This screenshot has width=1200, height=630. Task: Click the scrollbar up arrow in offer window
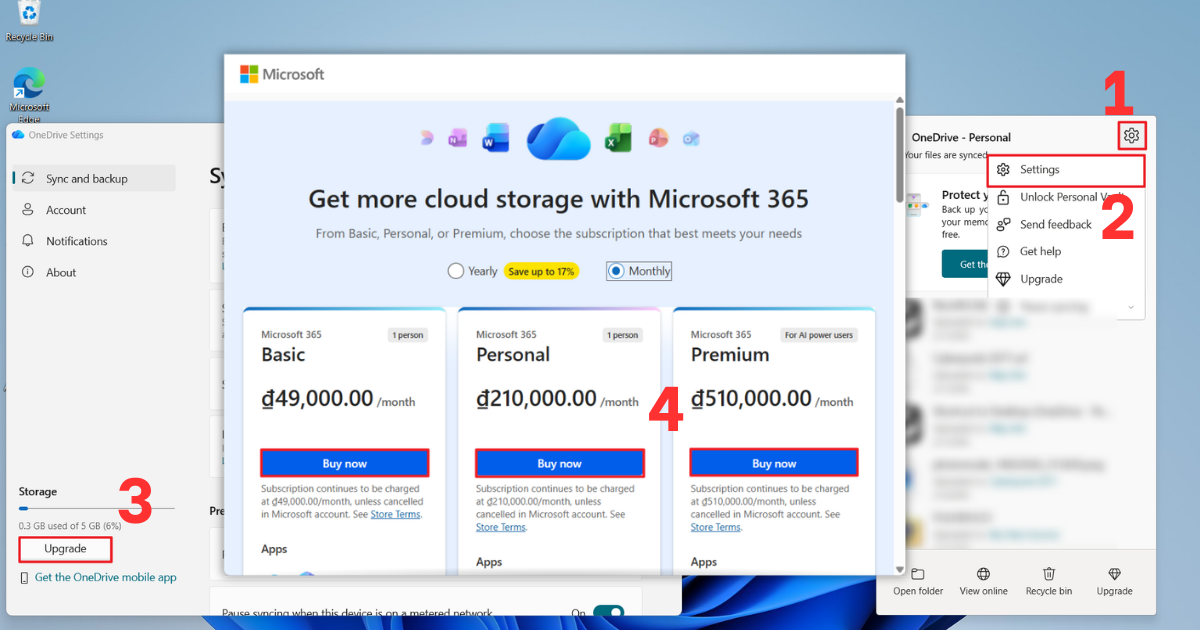[x=900, y=102]
